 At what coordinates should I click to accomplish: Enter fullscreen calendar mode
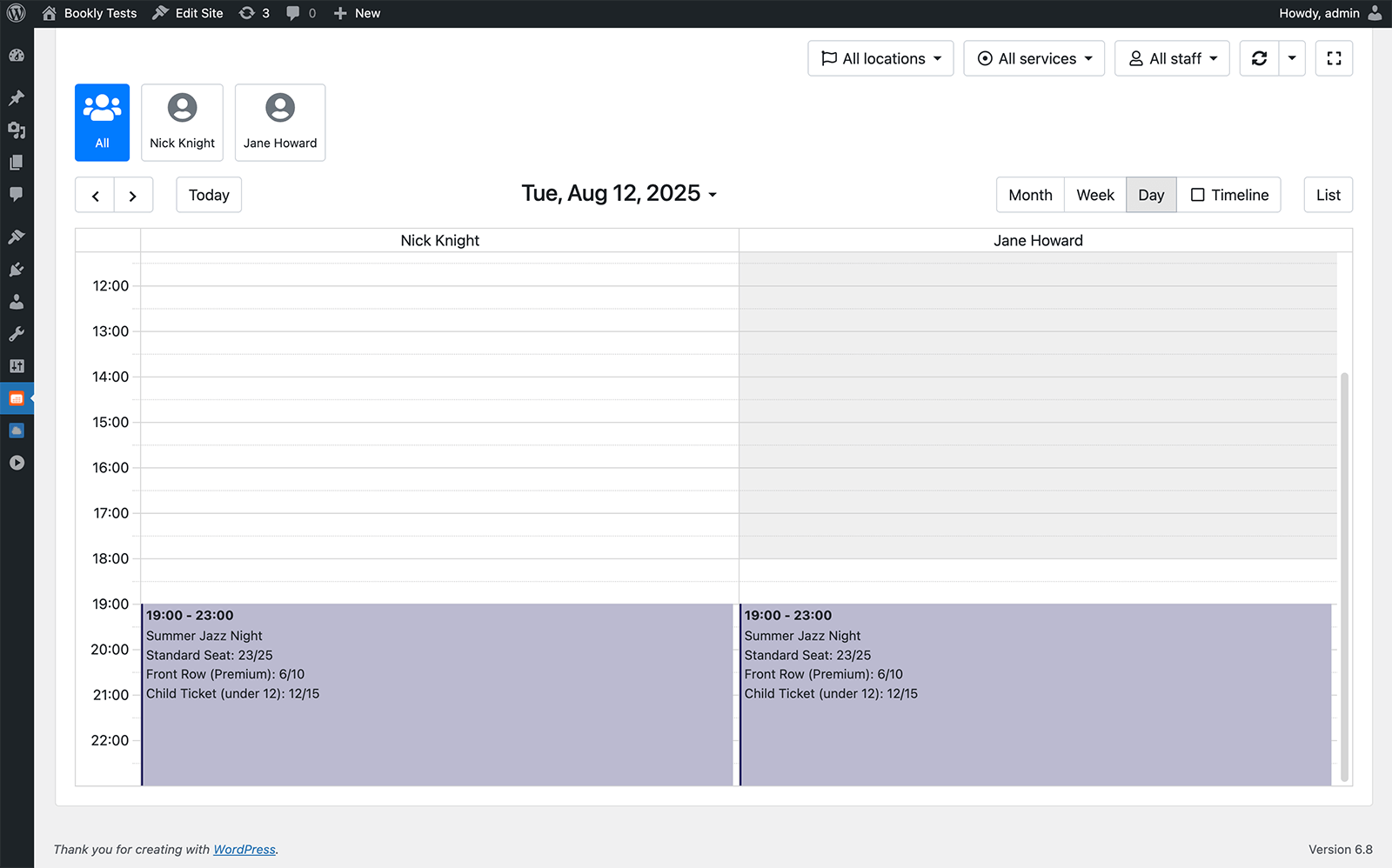click(x=1334, y=58)
